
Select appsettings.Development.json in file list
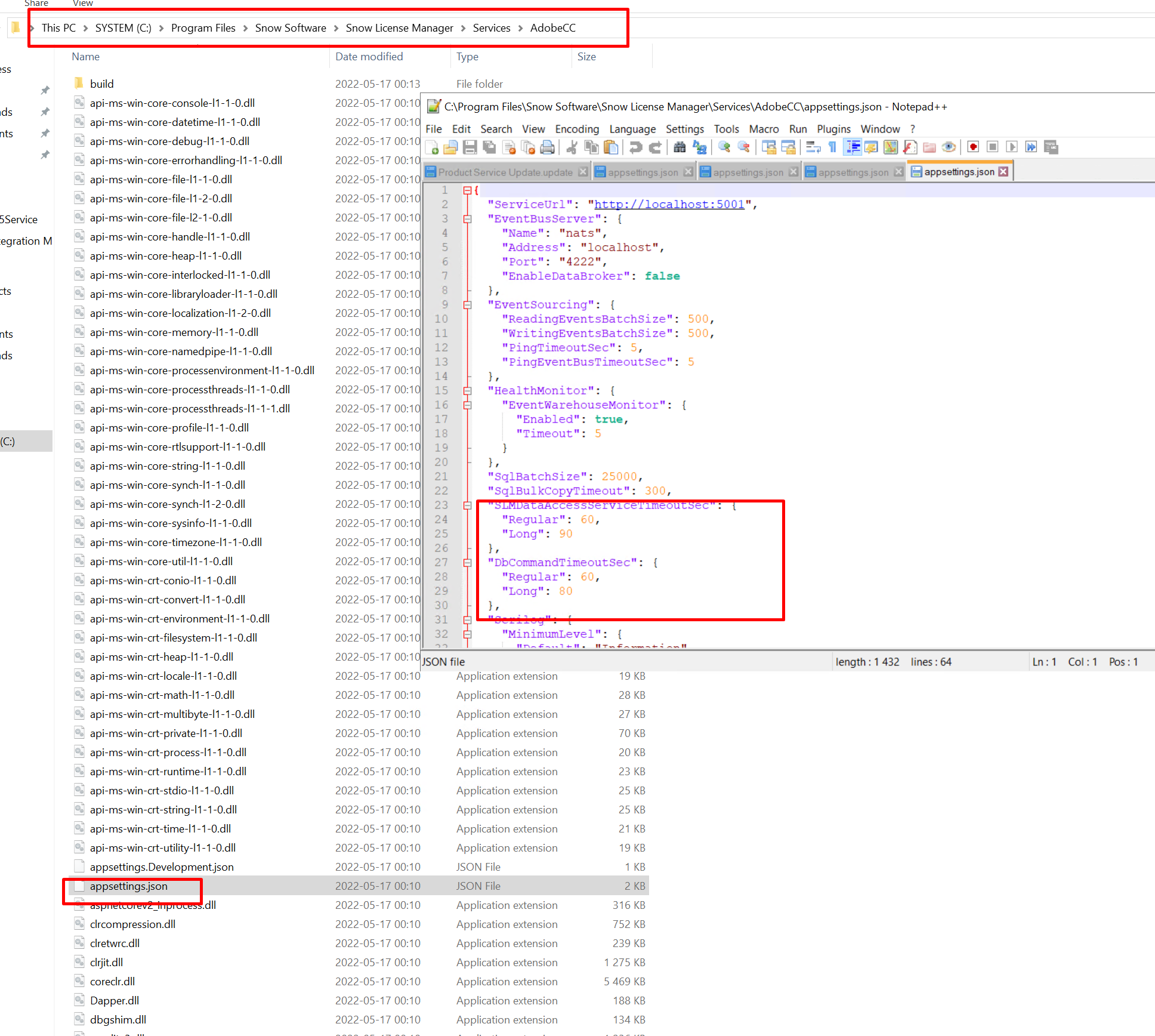tap(162, 867)
